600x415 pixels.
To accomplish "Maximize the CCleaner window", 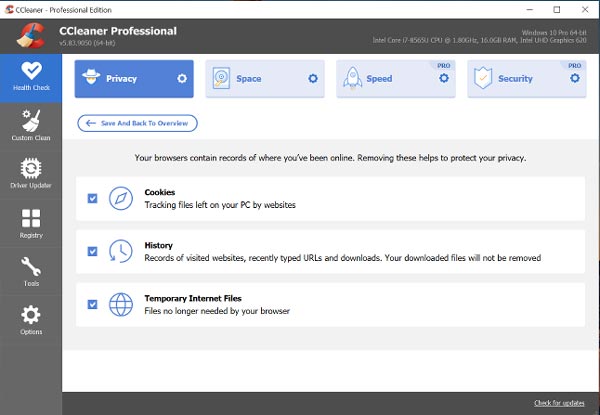I will [557, 10].
